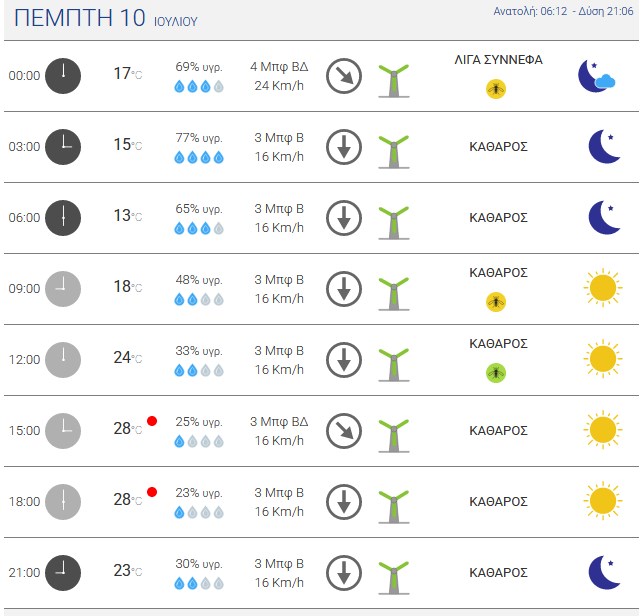Click the 00:00 dark clock icon
The height and width of the screenshot is (616, 641).
(63, 76)
